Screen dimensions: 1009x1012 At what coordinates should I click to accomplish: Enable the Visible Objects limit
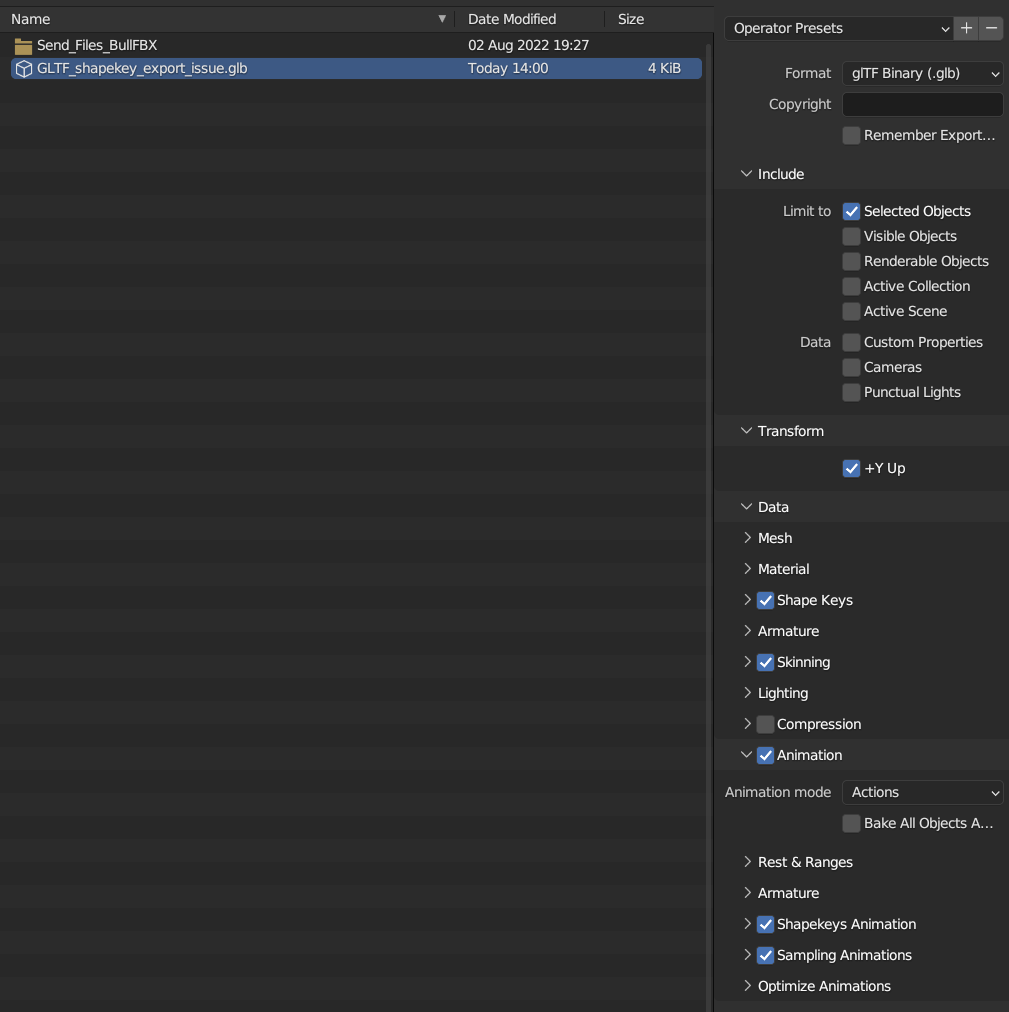[x=851, y=236]
